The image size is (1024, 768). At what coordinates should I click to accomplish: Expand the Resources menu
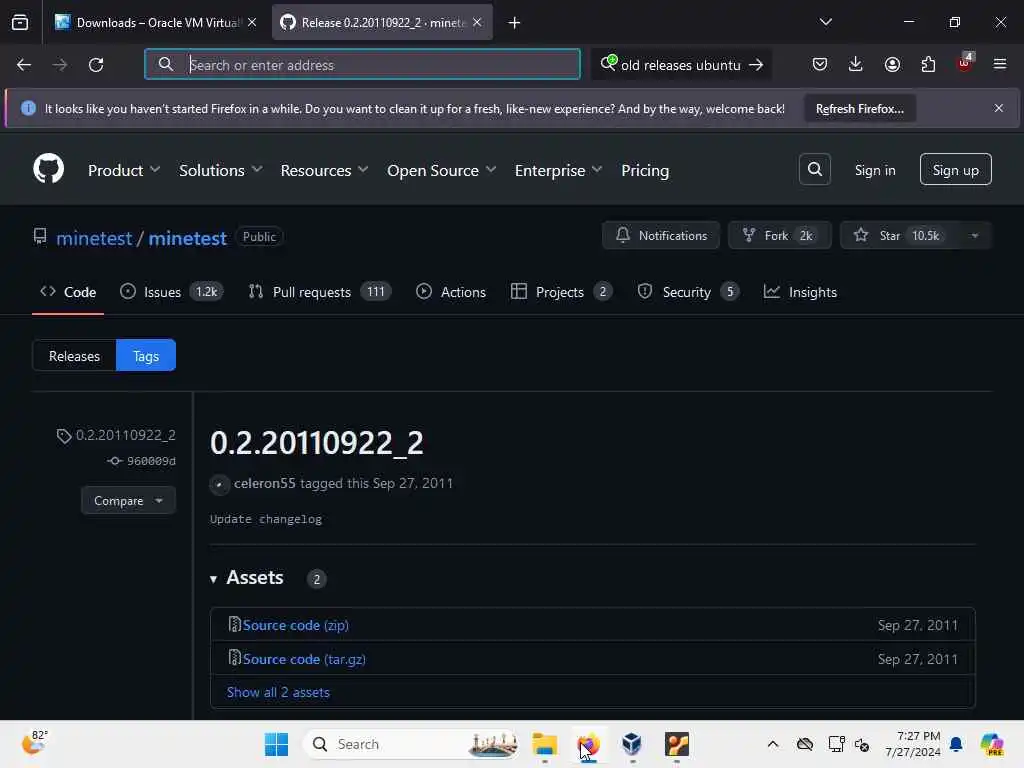[x=325, y=170]
